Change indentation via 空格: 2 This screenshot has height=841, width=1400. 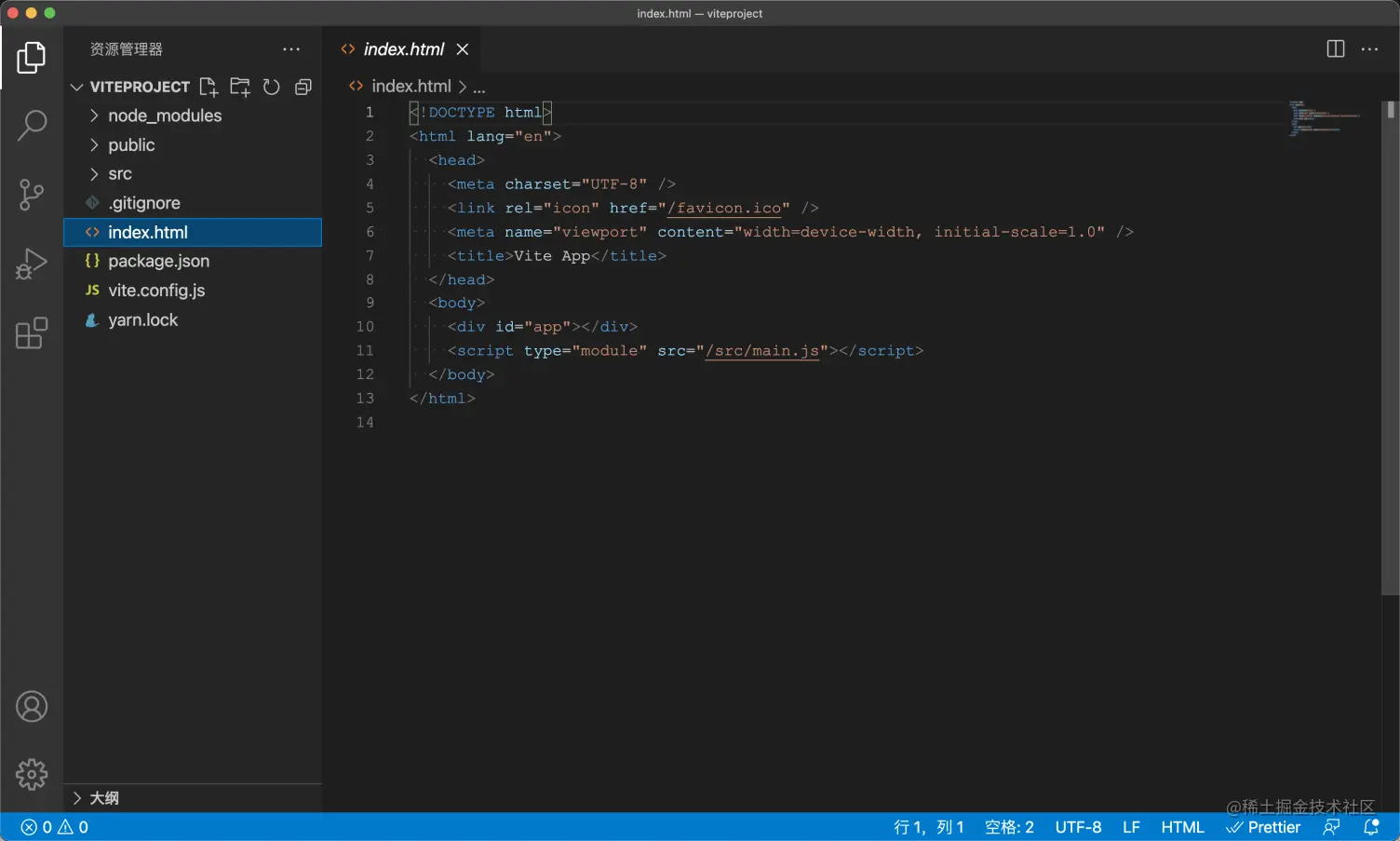(x=1010, y=827)
